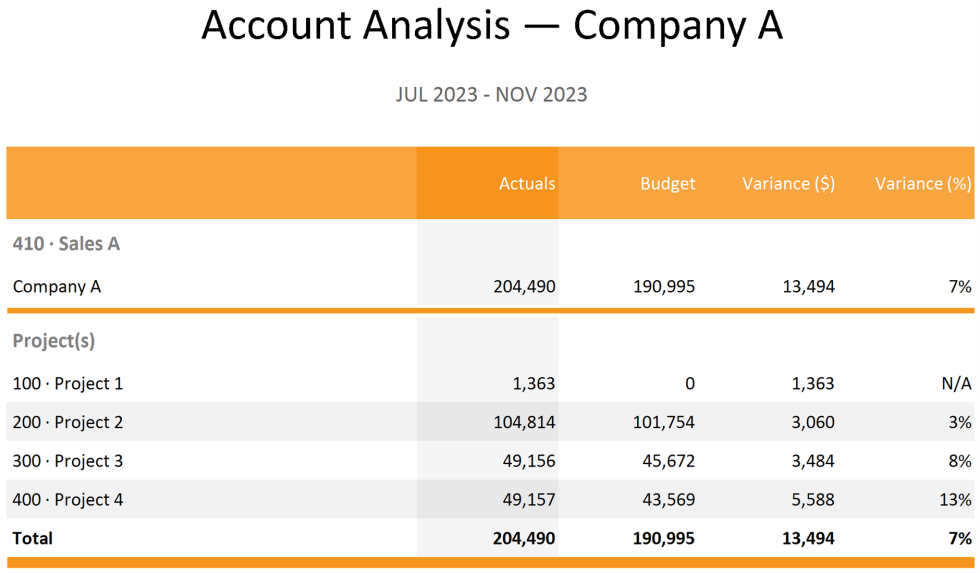Viewport: 980px width, 573px height.
Task: Click the Total row budget 190,995
Action: [664, 539]
